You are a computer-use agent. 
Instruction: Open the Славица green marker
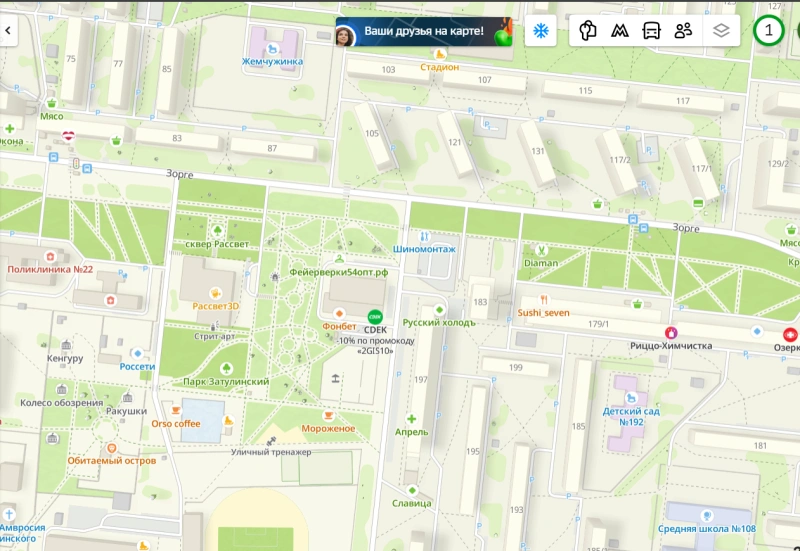click(x=412, y=490)
